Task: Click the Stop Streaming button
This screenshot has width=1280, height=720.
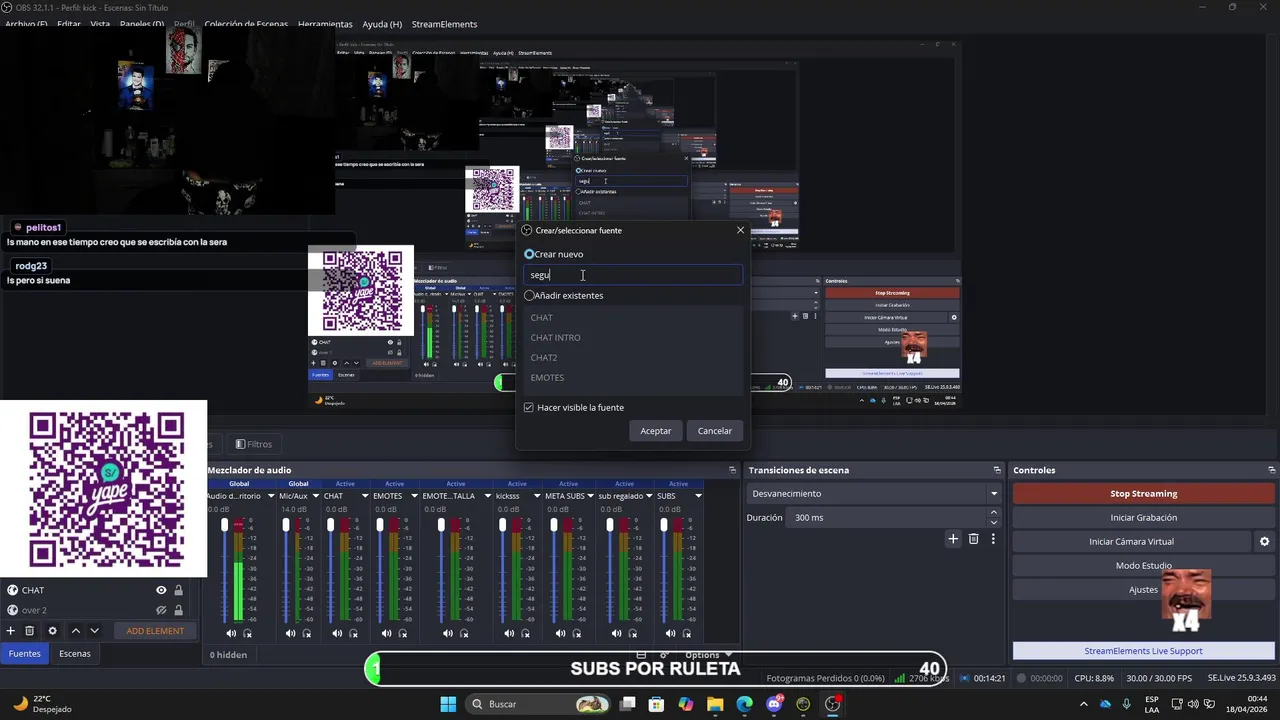Action: [x=1143, y=494]
